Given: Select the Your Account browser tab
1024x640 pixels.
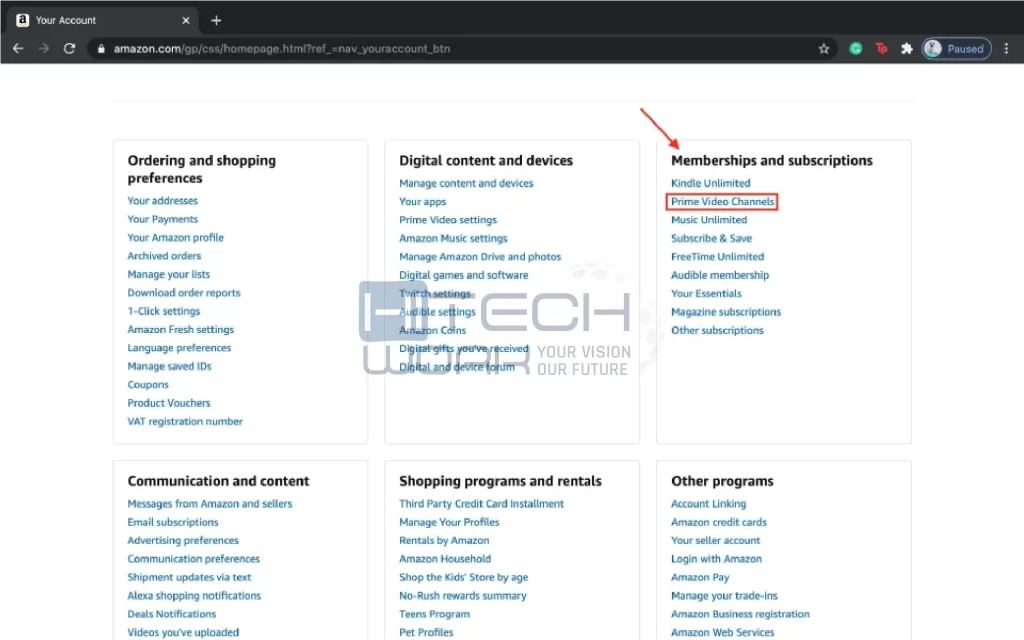Looking at the screenshot, I should tap(103, 20).
